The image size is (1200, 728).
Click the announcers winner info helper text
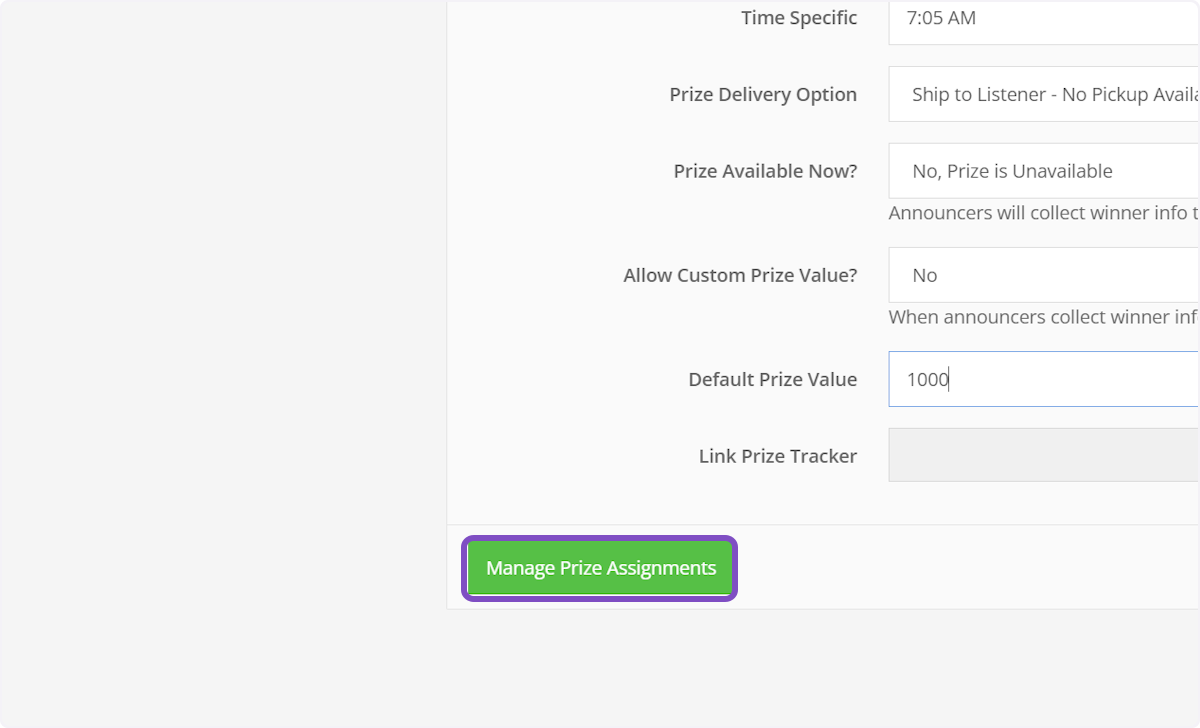[x=1040, y=212]
